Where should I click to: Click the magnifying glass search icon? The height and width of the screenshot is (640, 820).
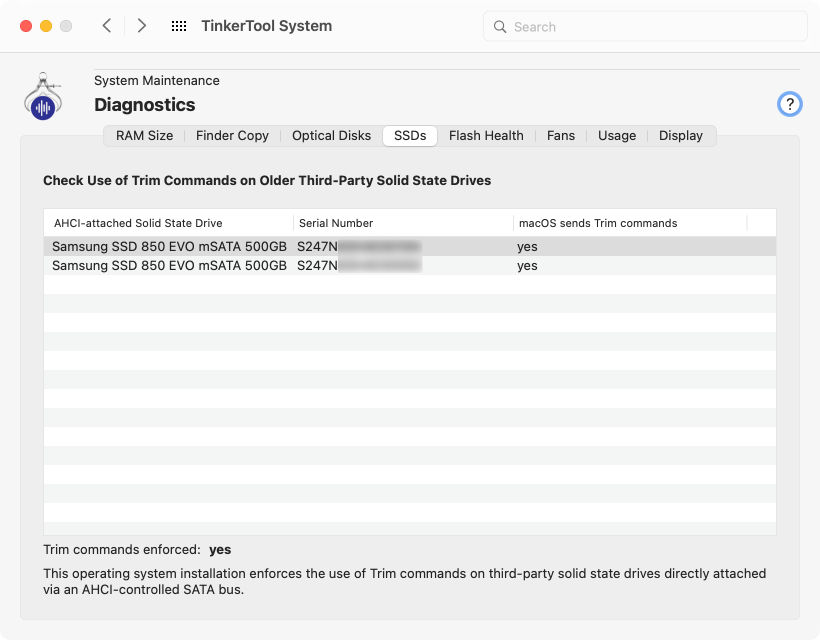tap(500, 27)
